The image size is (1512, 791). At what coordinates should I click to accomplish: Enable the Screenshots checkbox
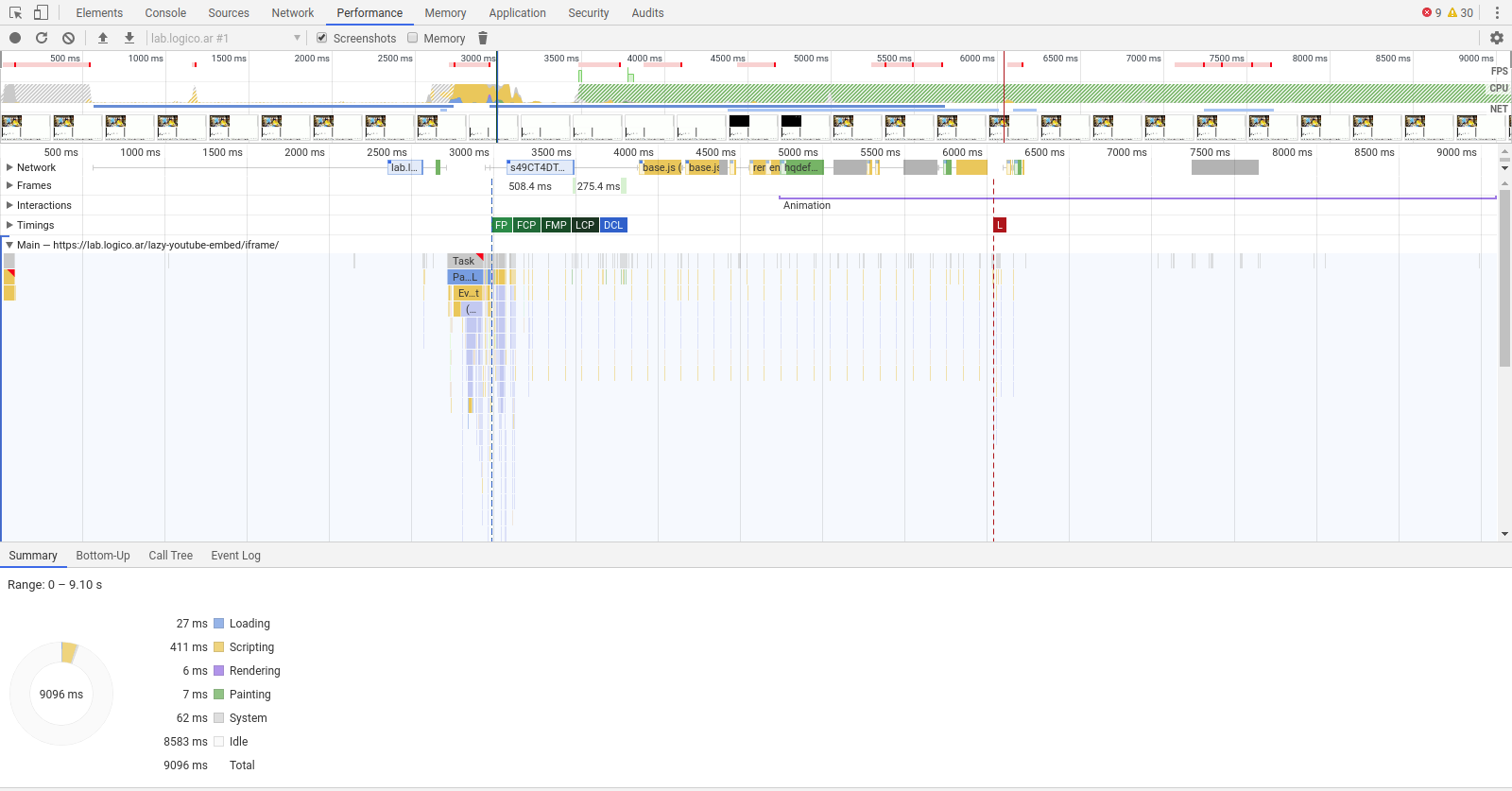(x=322, y=38)
